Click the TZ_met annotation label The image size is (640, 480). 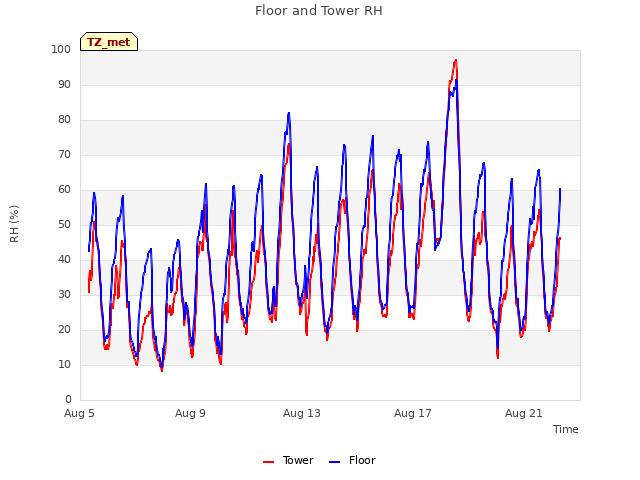pyautogui.click(x=109, y=42)
